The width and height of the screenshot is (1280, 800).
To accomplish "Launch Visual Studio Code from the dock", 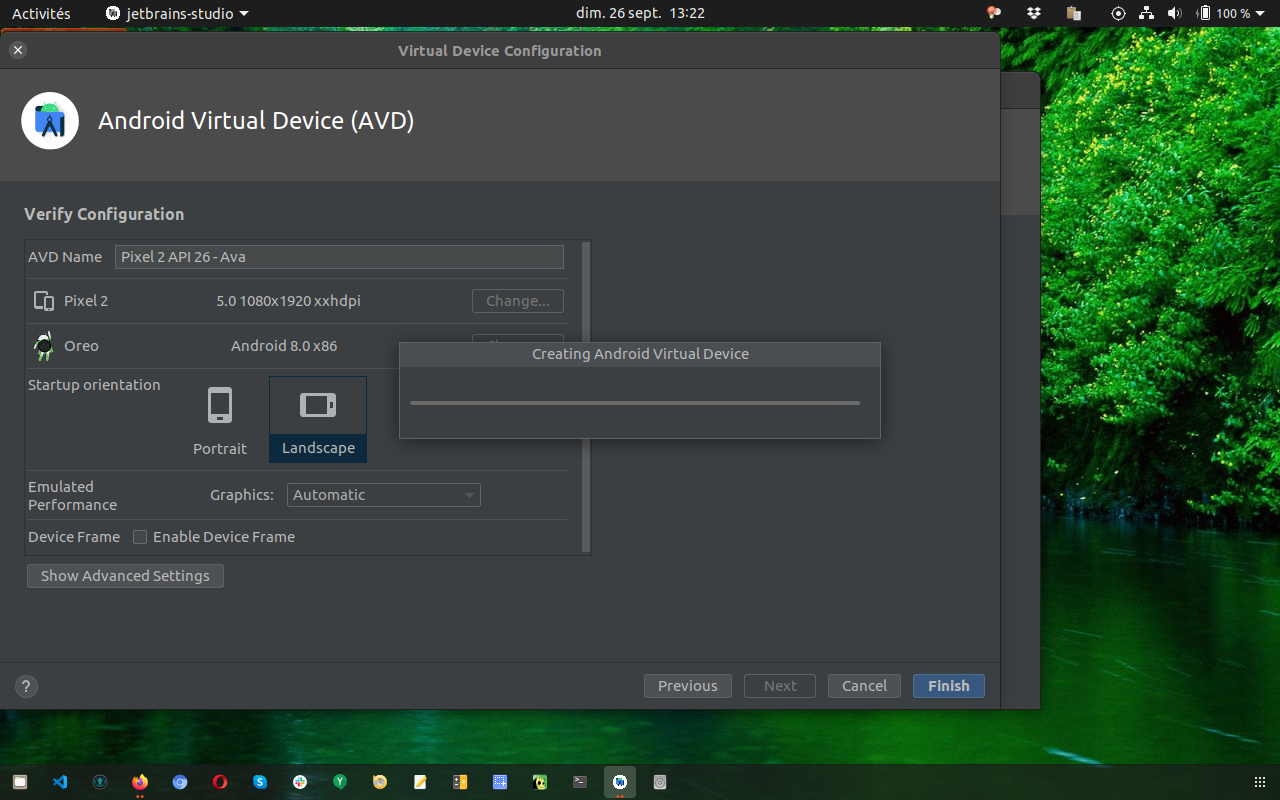I will [60, 782].
